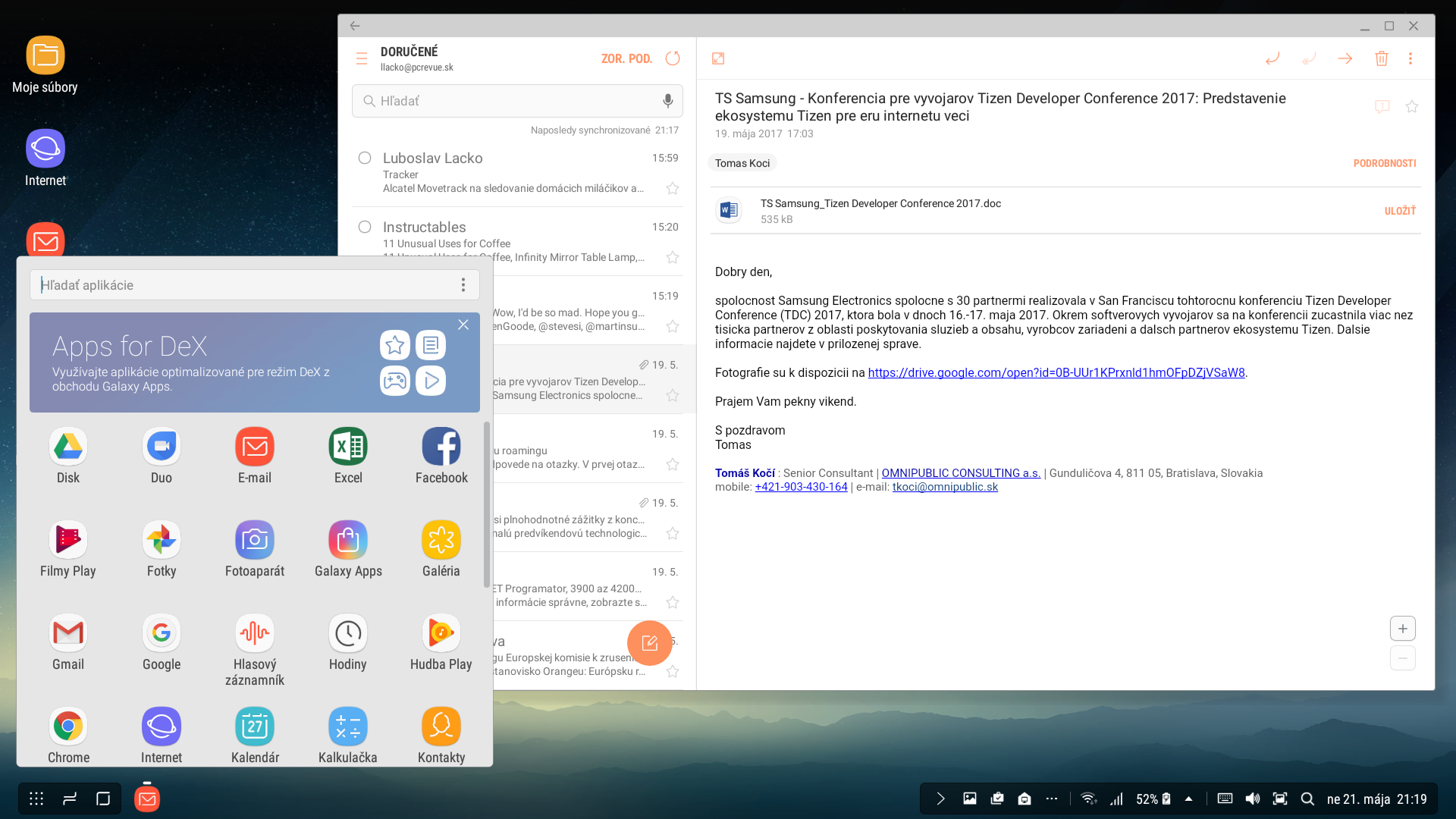Open the Moje súbory desktop icon
Viewport: 1456px width, 819px height.
(45, 65)
